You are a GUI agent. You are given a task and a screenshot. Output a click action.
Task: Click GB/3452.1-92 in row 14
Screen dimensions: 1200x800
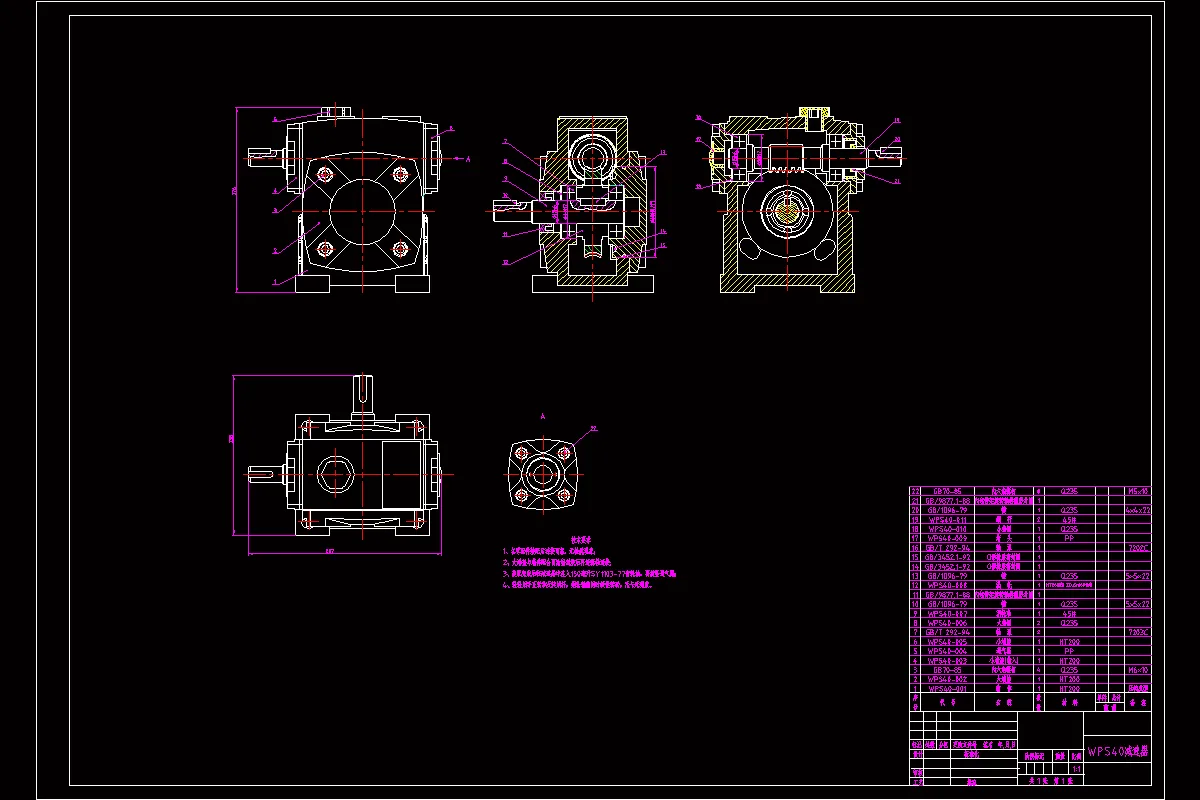pyautogui.click(x=948, y=567)
